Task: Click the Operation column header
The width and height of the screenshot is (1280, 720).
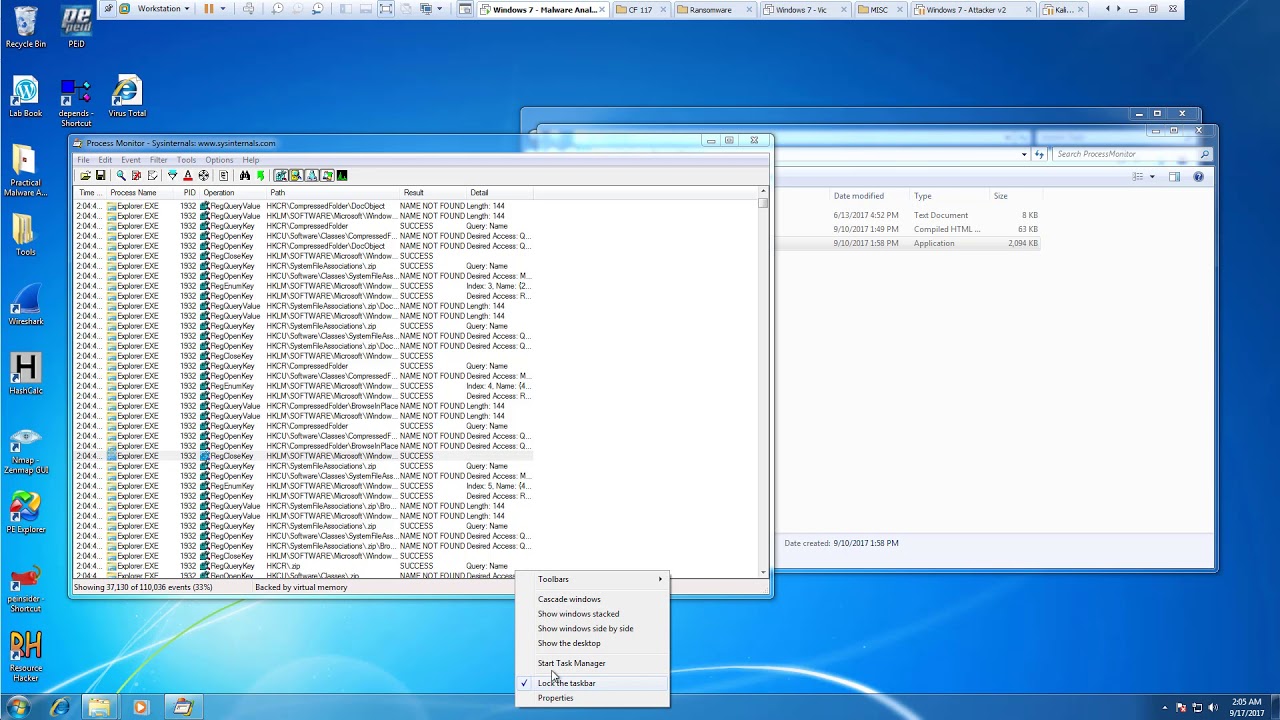Action: [233, 192]
